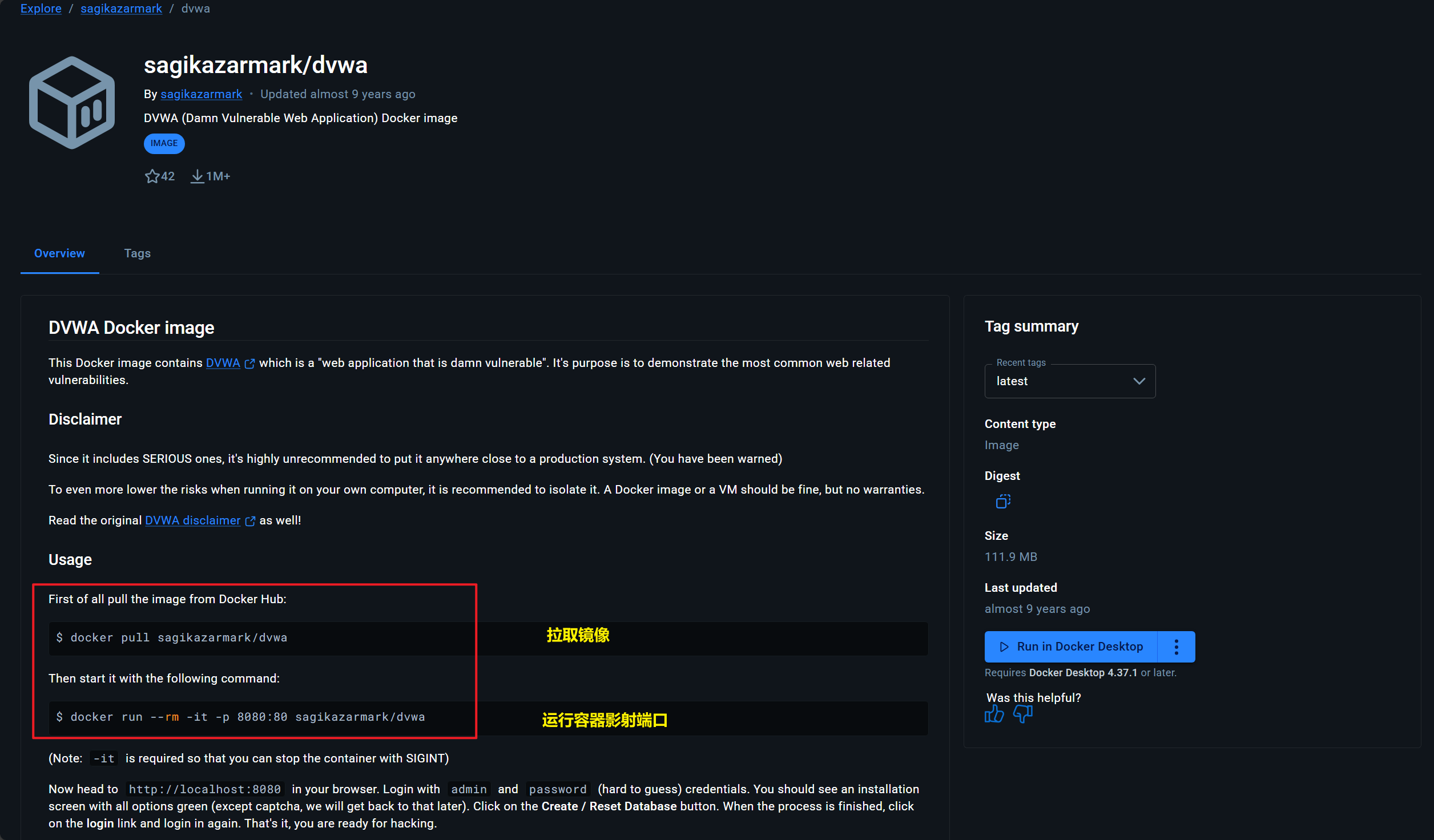Click the blue IMAGE badge
Viewport: 1434px width, 840px height.
(x=164, y=143)
